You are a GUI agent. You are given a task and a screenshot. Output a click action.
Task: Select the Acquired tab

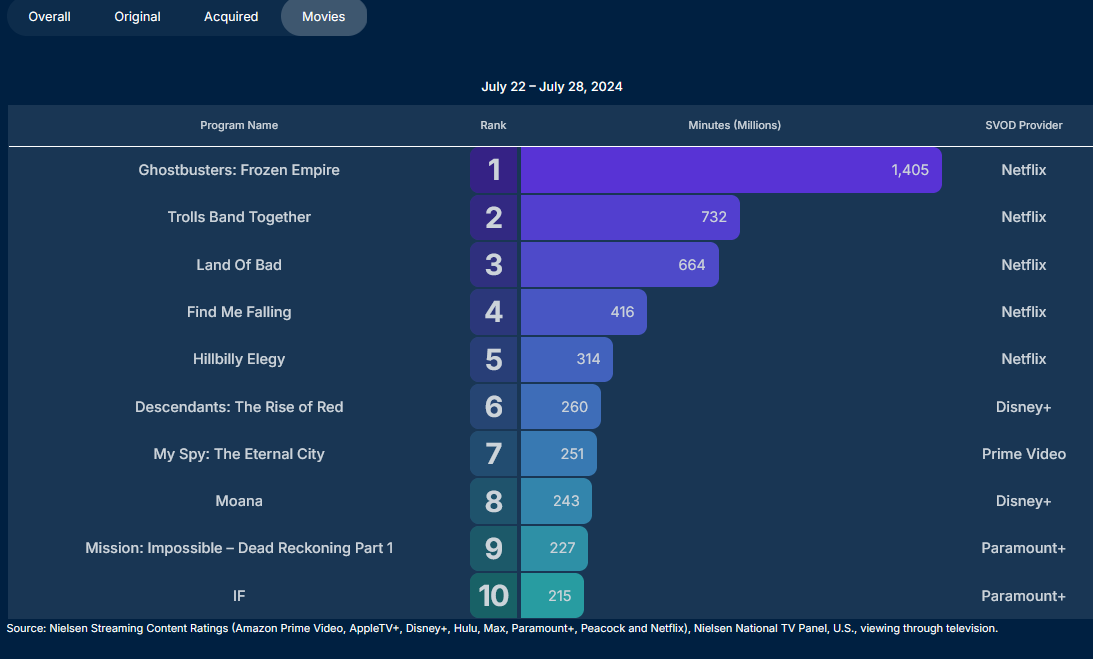(x=231, y=17)
